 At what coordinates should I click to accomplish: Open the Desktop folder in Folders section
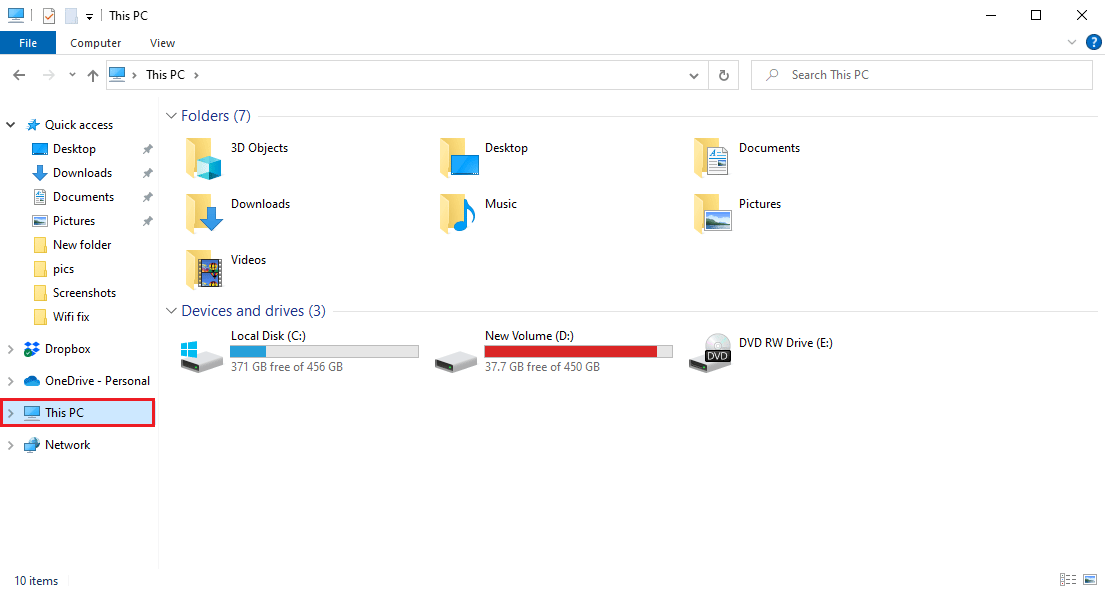click(459, 157)
